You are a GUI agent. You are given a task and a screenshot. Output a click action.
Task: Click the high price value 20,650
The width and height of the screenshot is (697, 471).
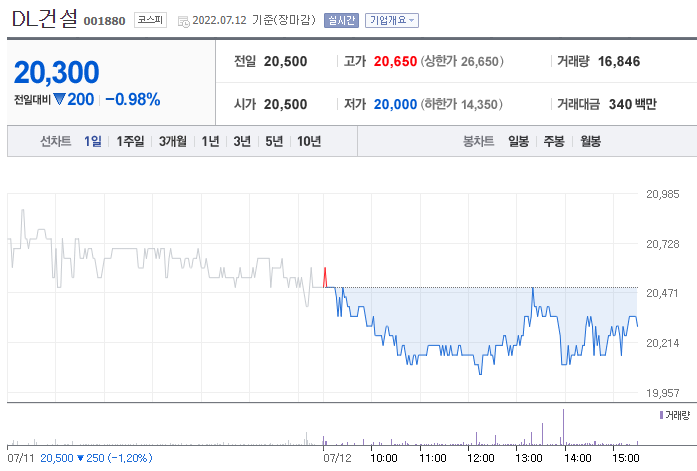[x=395, y=61]
